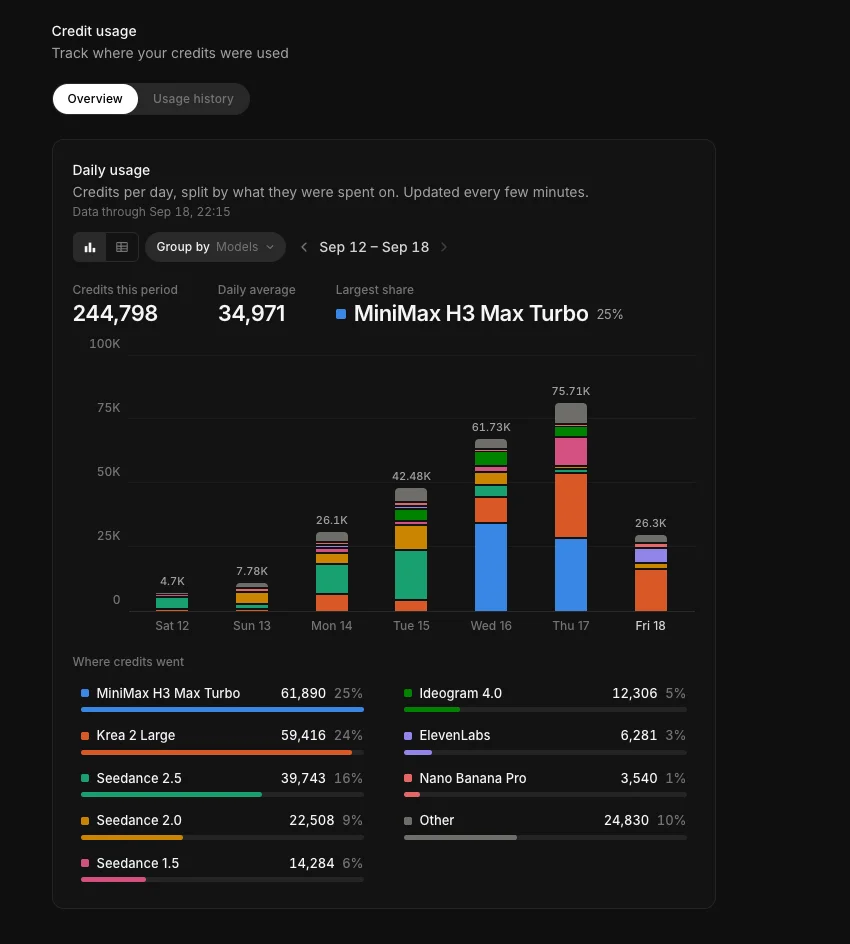Click the 3,540 credits value
The image size is (850, 944).
[x=639, y=778]
